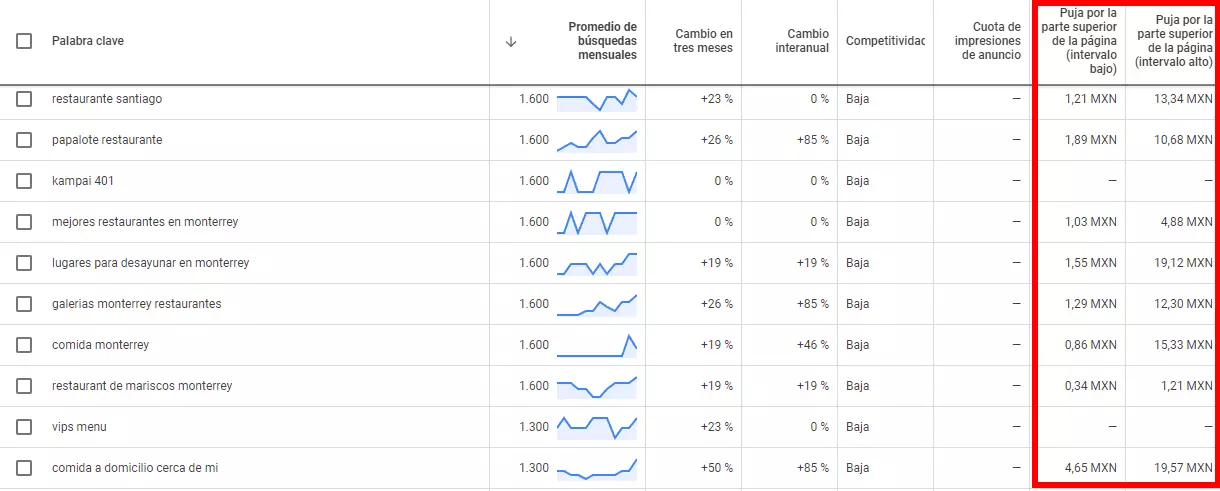Screen dimensions: 1220x491
Task: Click sparkline for comida a domicilio cerca de mi
Action: click(596, 468)
